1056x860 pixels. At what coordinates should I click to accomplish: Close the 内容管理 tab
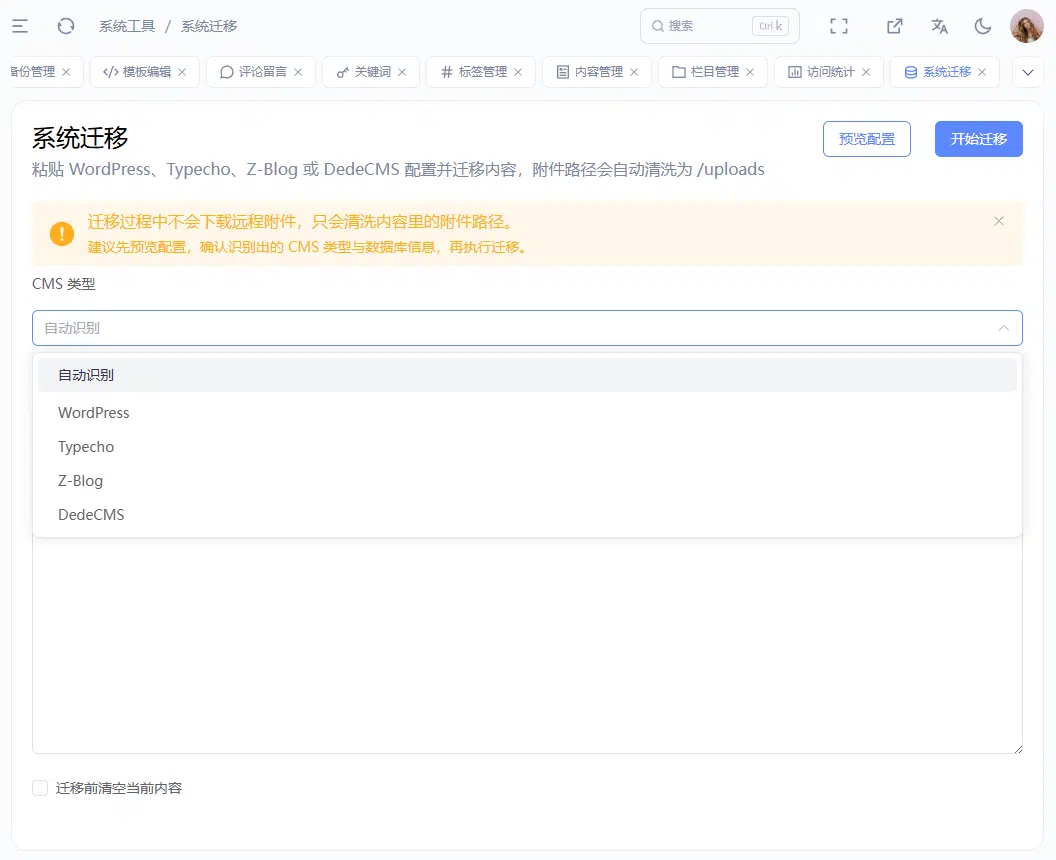[634, 72]
